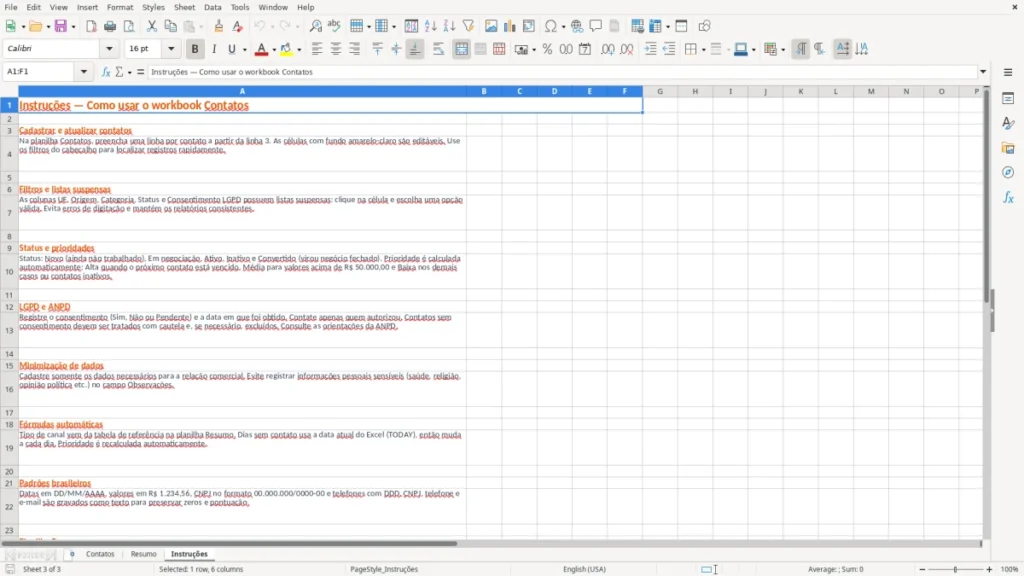This screenshot has height=576, width=1024.
Task: Align cell contents to top
Action: (377, 49)
